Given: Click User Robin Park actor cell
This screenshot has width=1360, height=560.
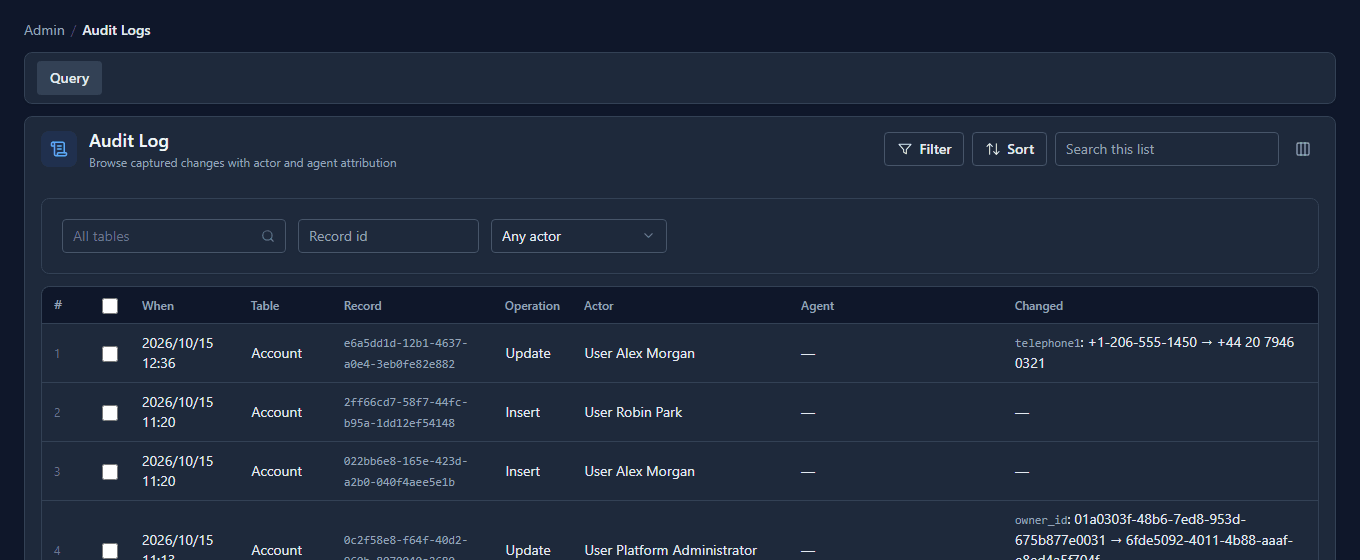Looking at the screenshot, I should pos(633,412).
